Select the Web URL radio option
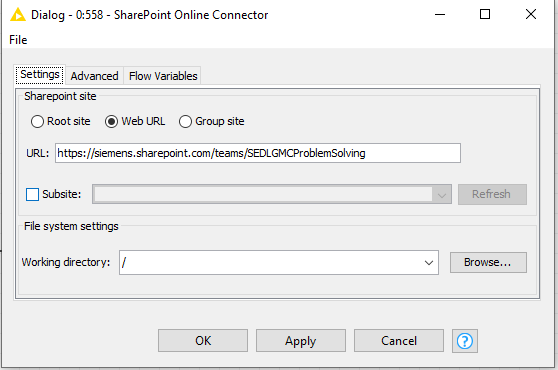The height and width of the screenshot is (370, 558). pyautogui.click(x=111, y=122)
